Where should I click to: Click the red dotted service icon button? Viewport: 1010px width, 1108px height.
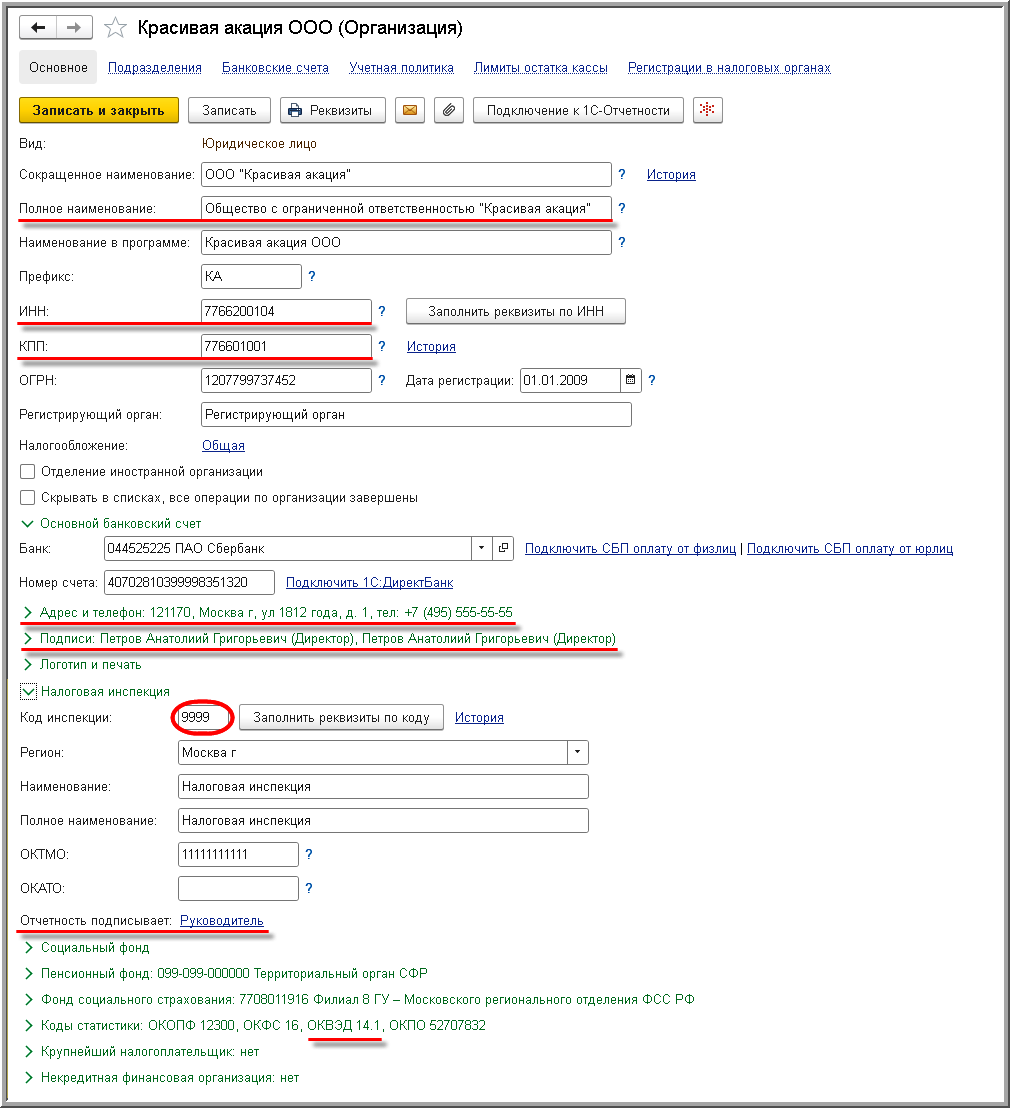pos(707,110)
